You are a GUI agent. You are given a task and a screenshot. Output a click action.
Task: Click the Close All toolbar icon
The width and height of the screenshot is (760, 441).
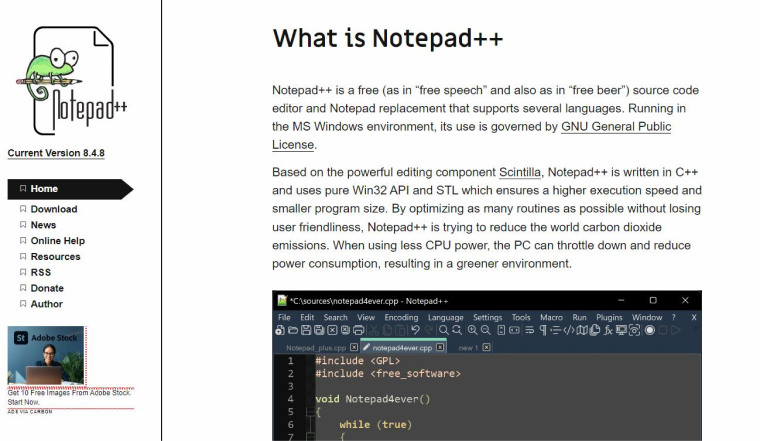pos(345,331)
